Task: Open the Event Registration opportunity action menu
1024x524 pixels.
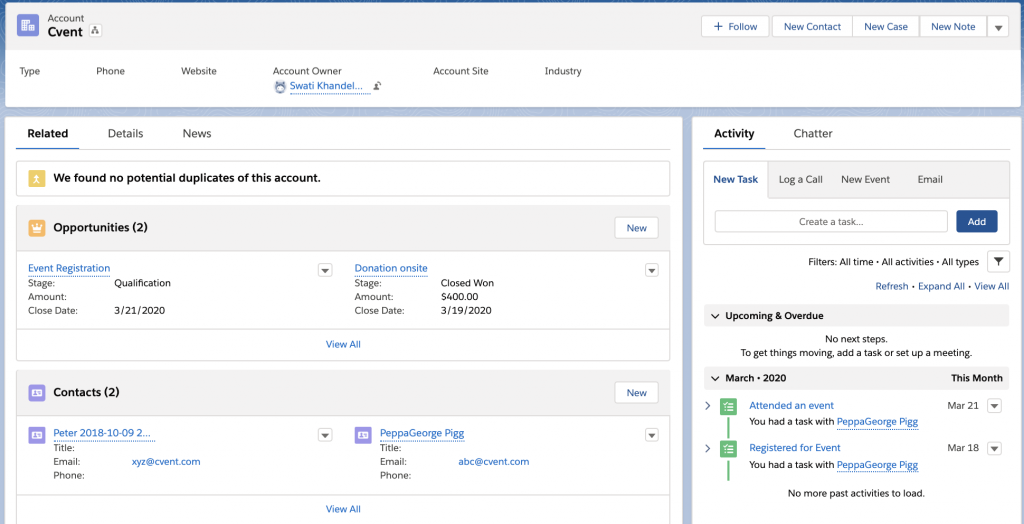Action: [x=324, y=270]
